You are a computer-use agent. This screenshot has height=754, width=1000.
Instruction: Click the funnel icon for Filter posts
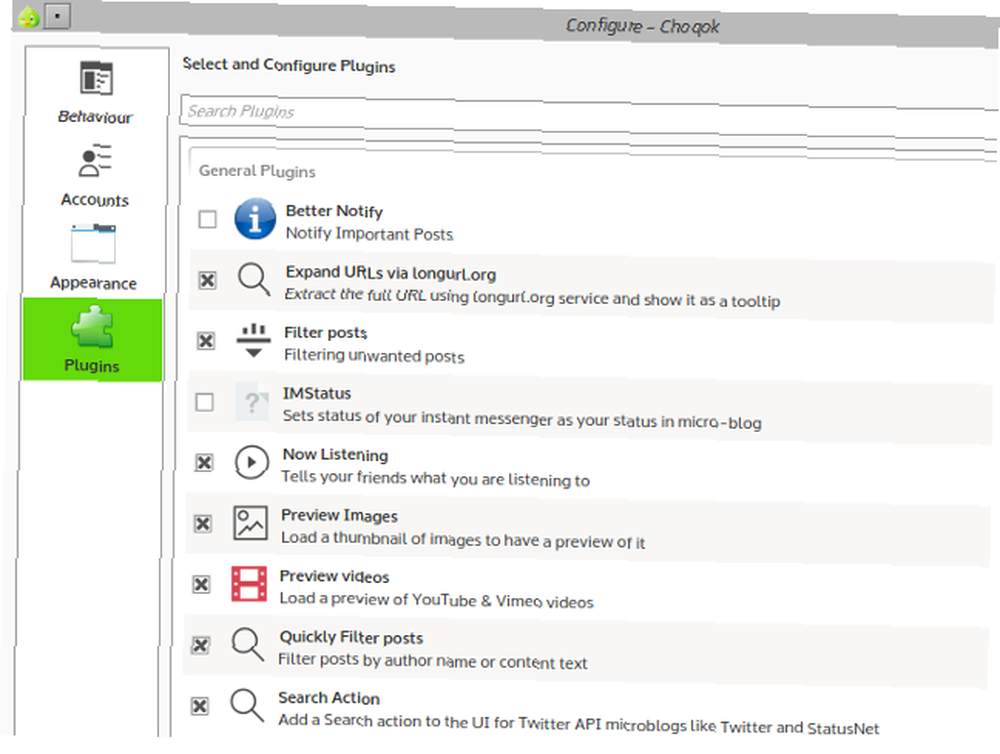tap(253, 340)
